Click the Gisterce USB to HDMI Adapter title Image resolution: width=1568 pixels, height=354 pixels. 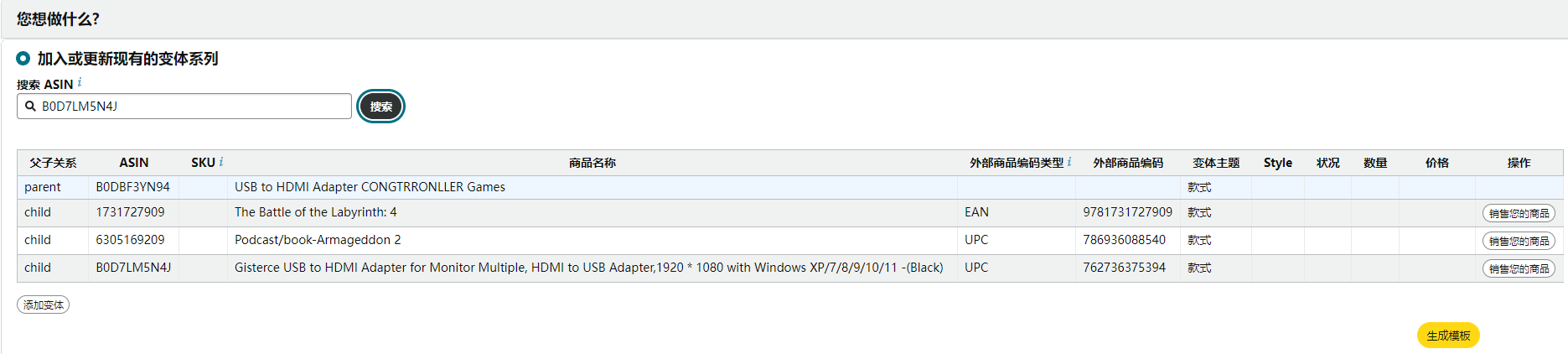coord(588,268)
